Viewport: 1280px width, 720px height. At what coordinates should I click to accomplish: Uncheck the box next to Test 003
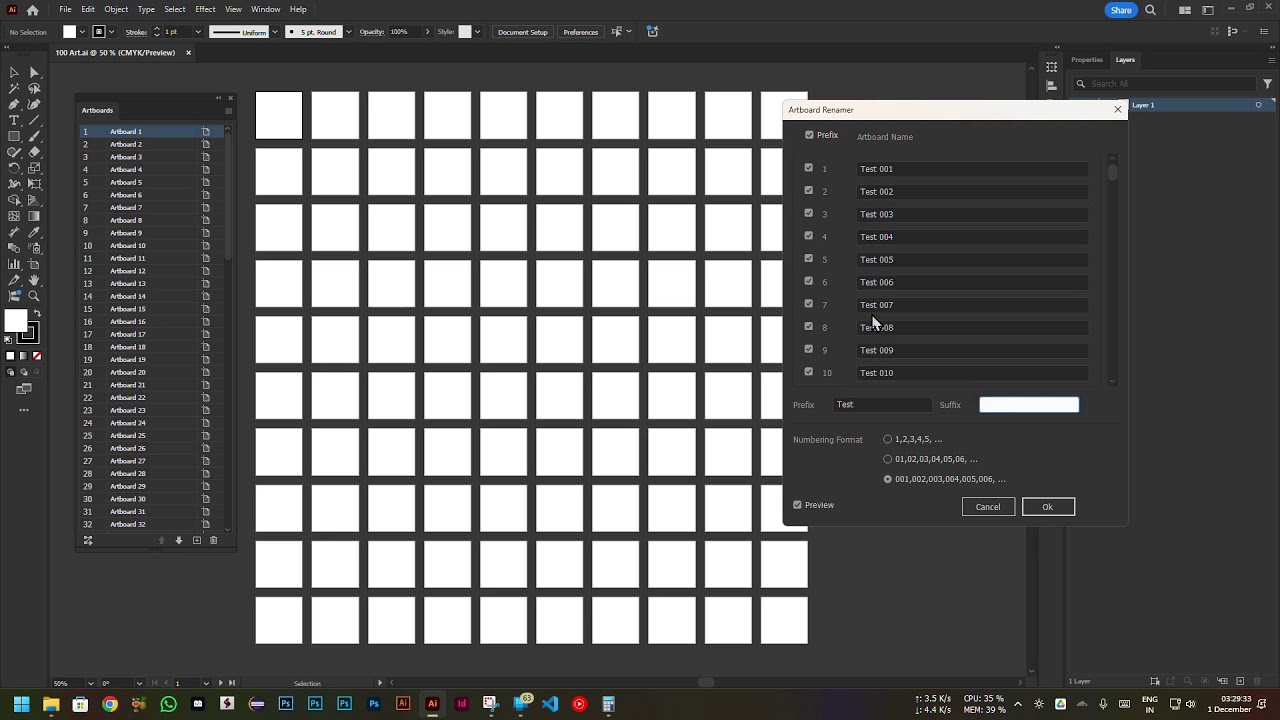(809, 213)
